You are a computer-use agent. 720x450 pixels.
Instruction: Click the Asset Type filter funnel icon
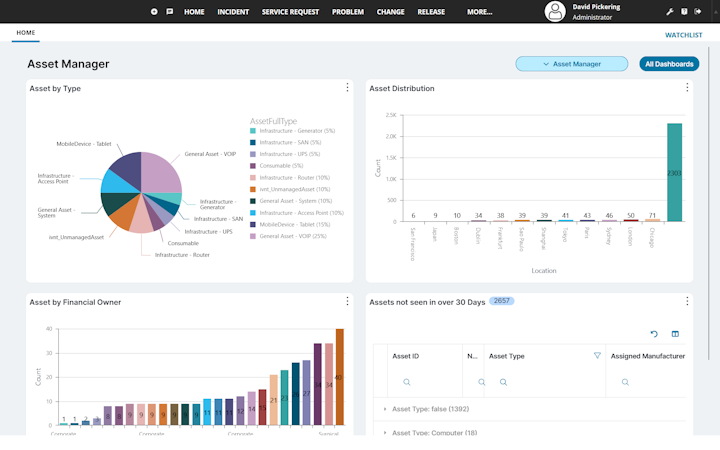[x=597, y=355]
